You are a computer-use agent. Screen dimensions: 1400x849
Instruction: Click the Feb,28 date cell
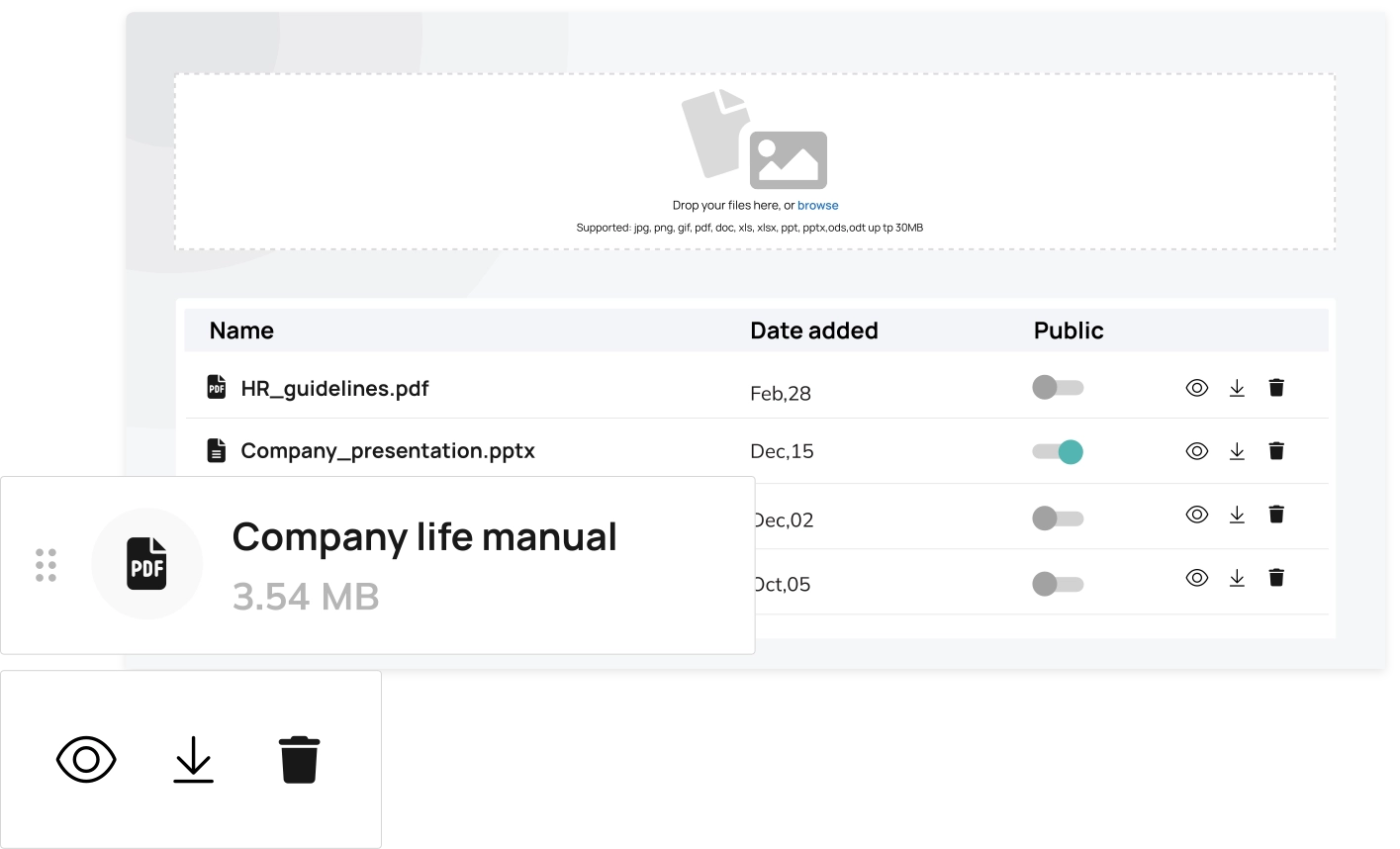[781, 394]
